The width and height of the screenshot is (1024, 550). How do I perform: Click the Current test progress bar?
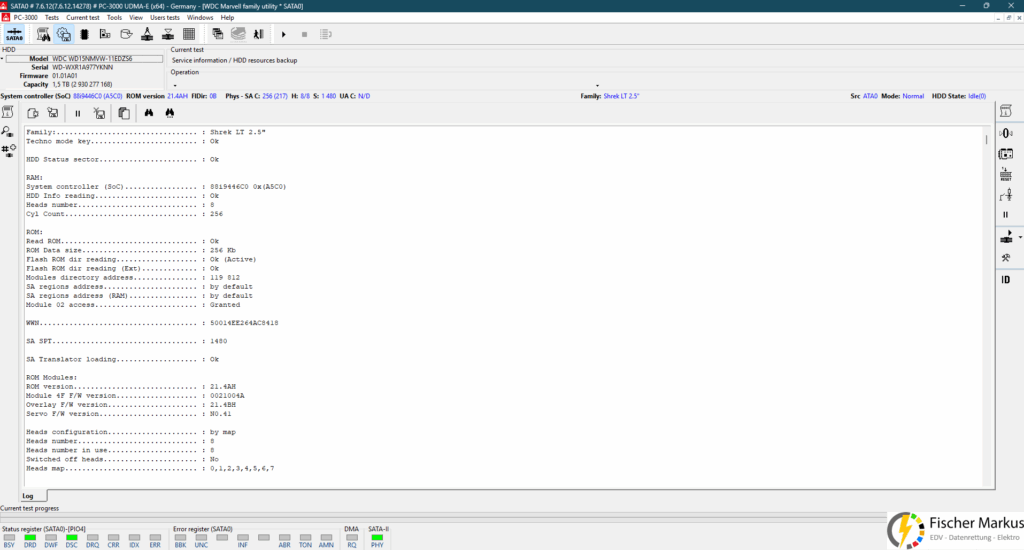pyautogui.click(x=444, y=516)
